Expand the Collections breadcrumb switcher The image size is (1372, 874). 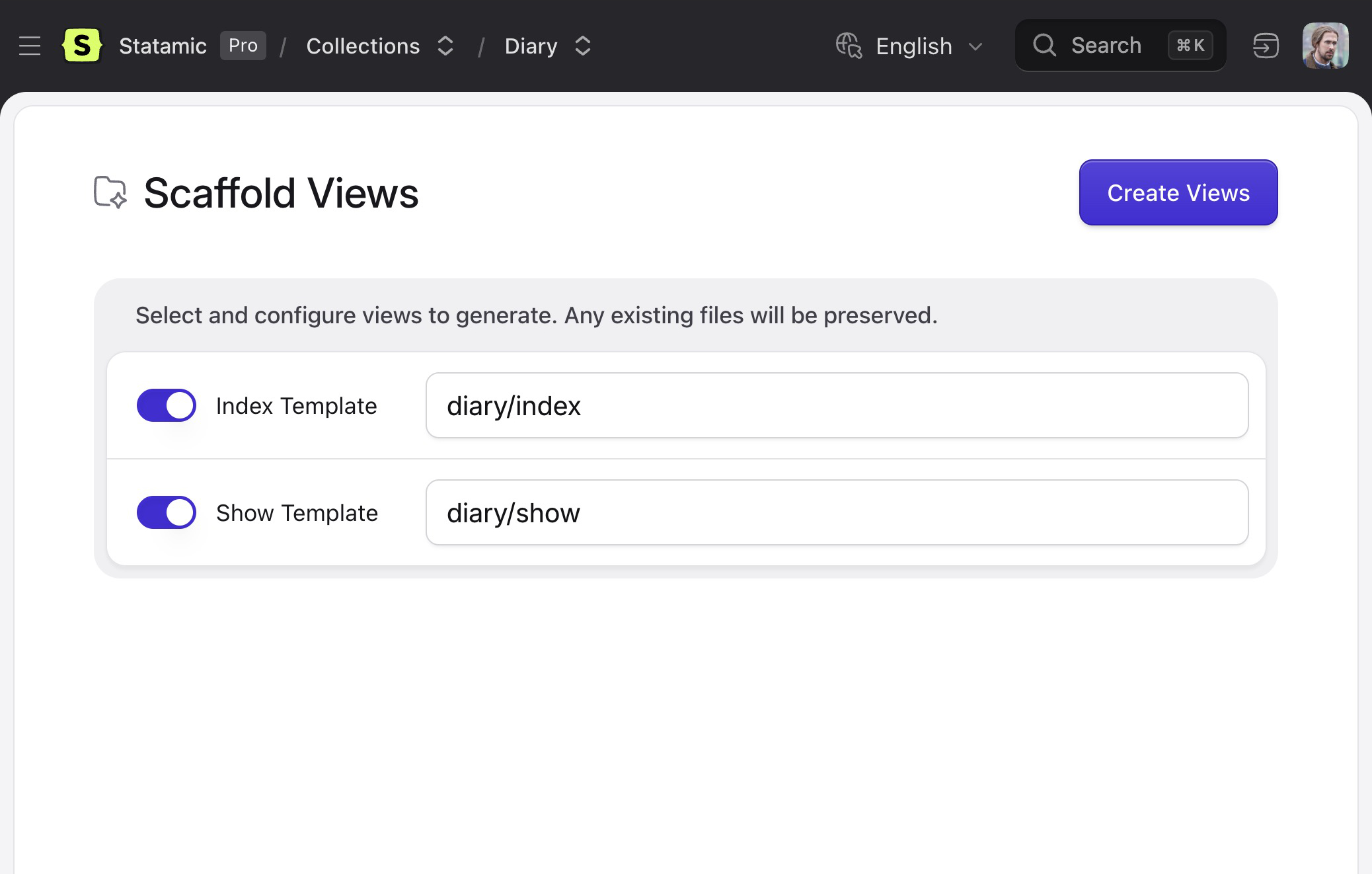coord(445,46)
